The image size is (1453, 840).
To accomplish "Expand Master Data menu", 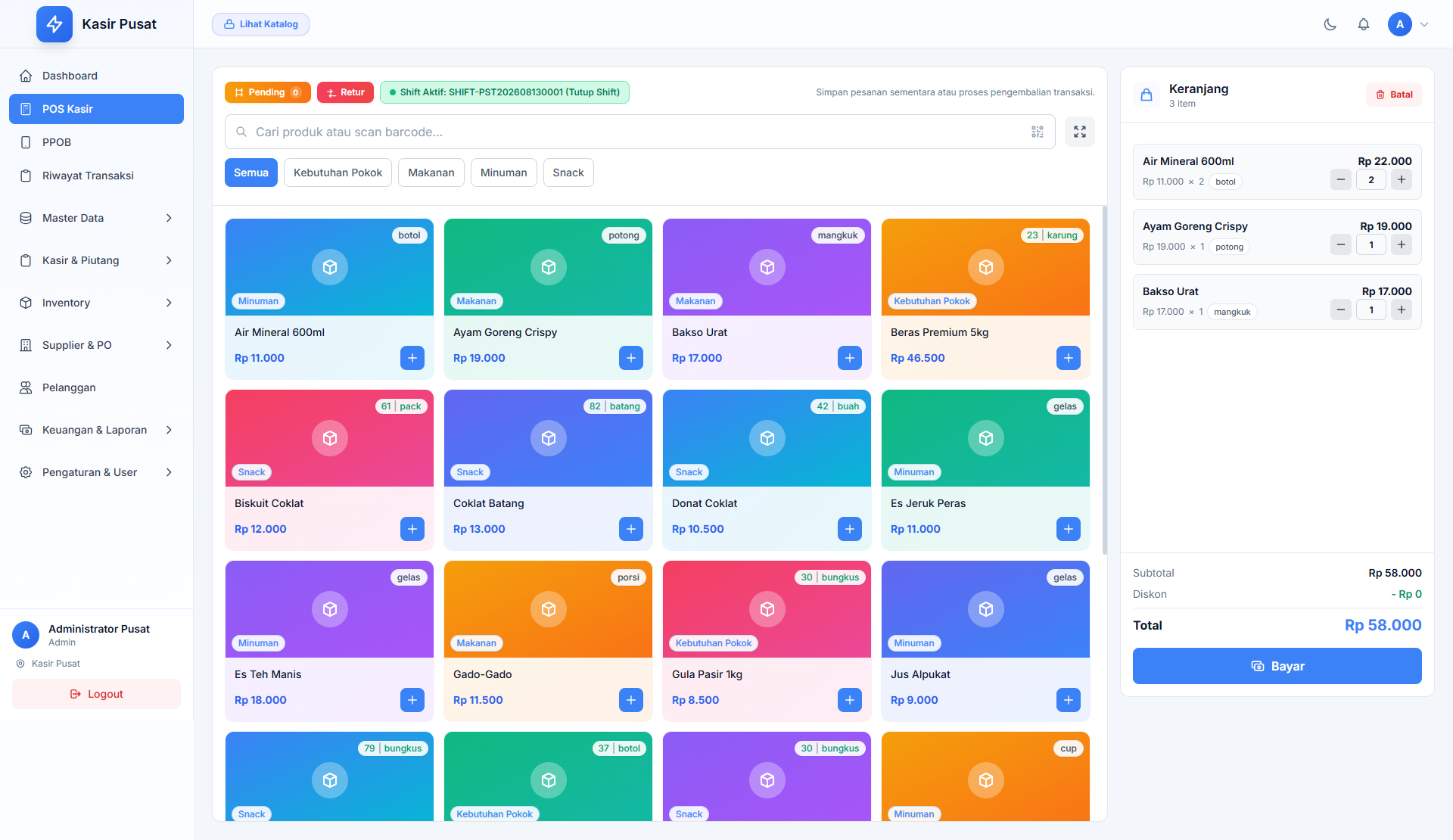I will [96, 218].
